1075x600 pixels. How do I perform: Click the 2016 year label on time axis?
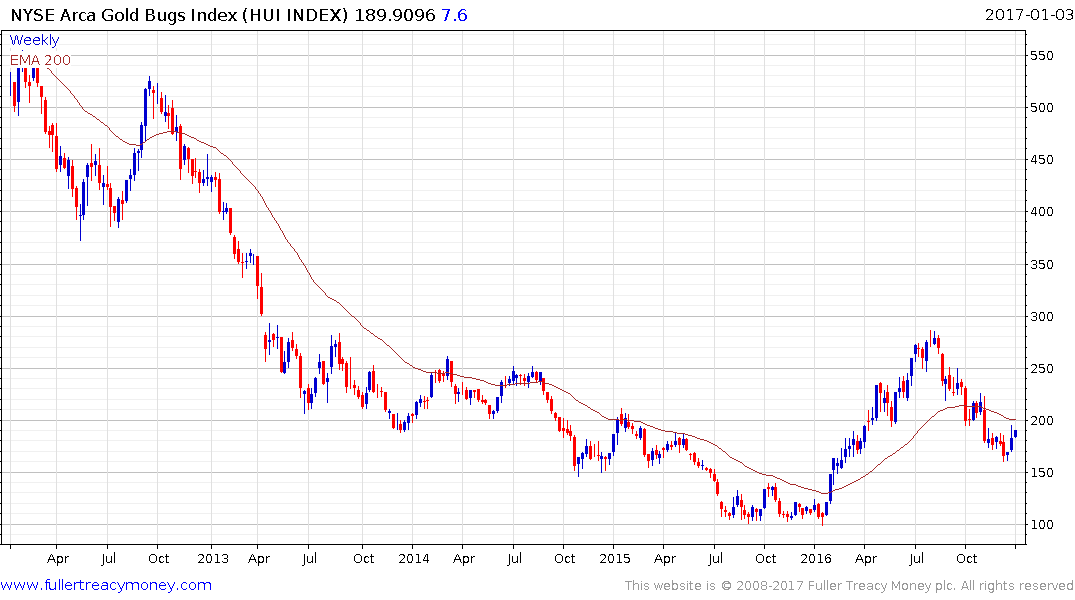point(815,559)
